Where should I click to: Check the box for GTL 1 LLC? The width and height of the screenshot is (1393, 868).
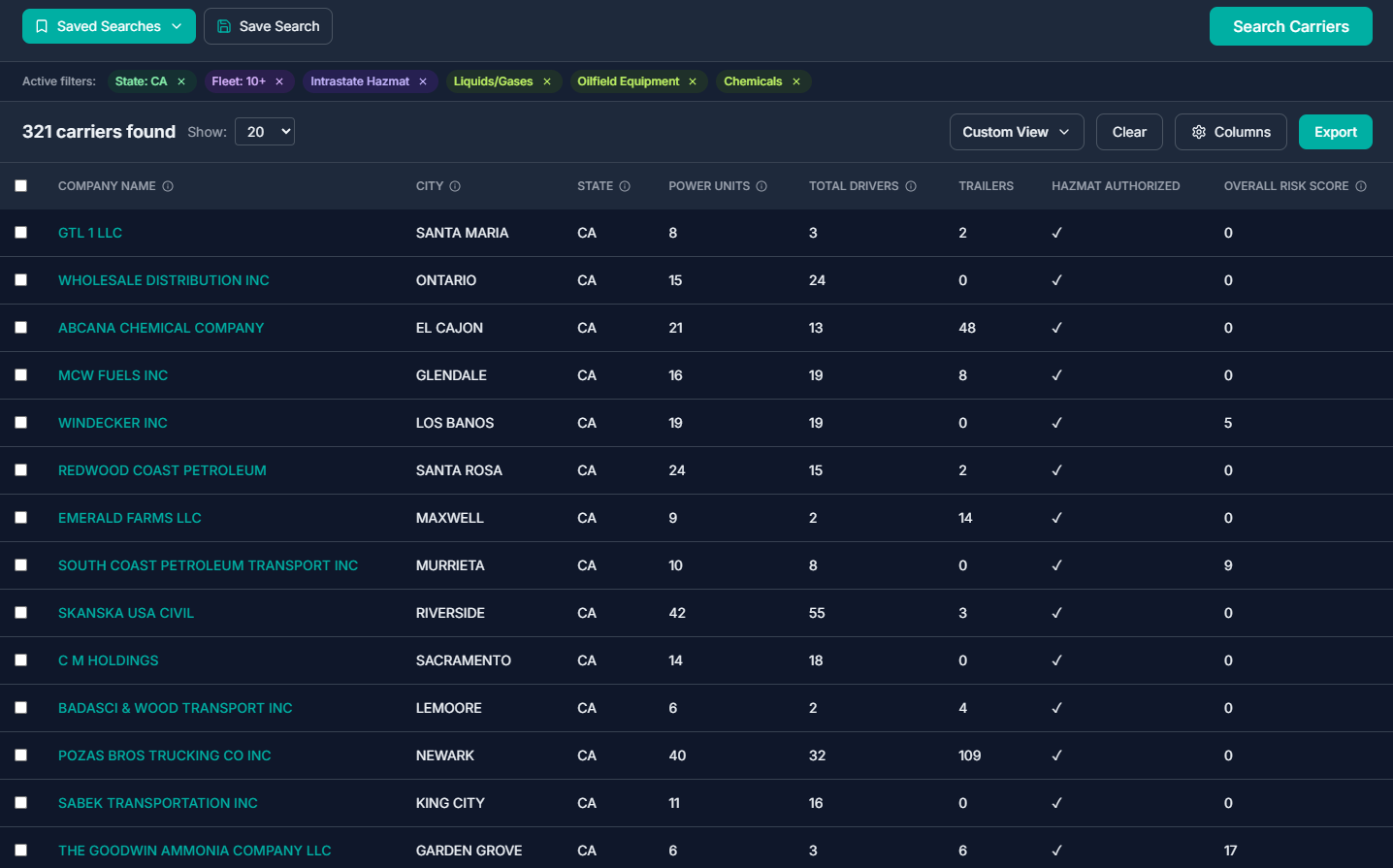pyautogui.click(x=21, y=233)
